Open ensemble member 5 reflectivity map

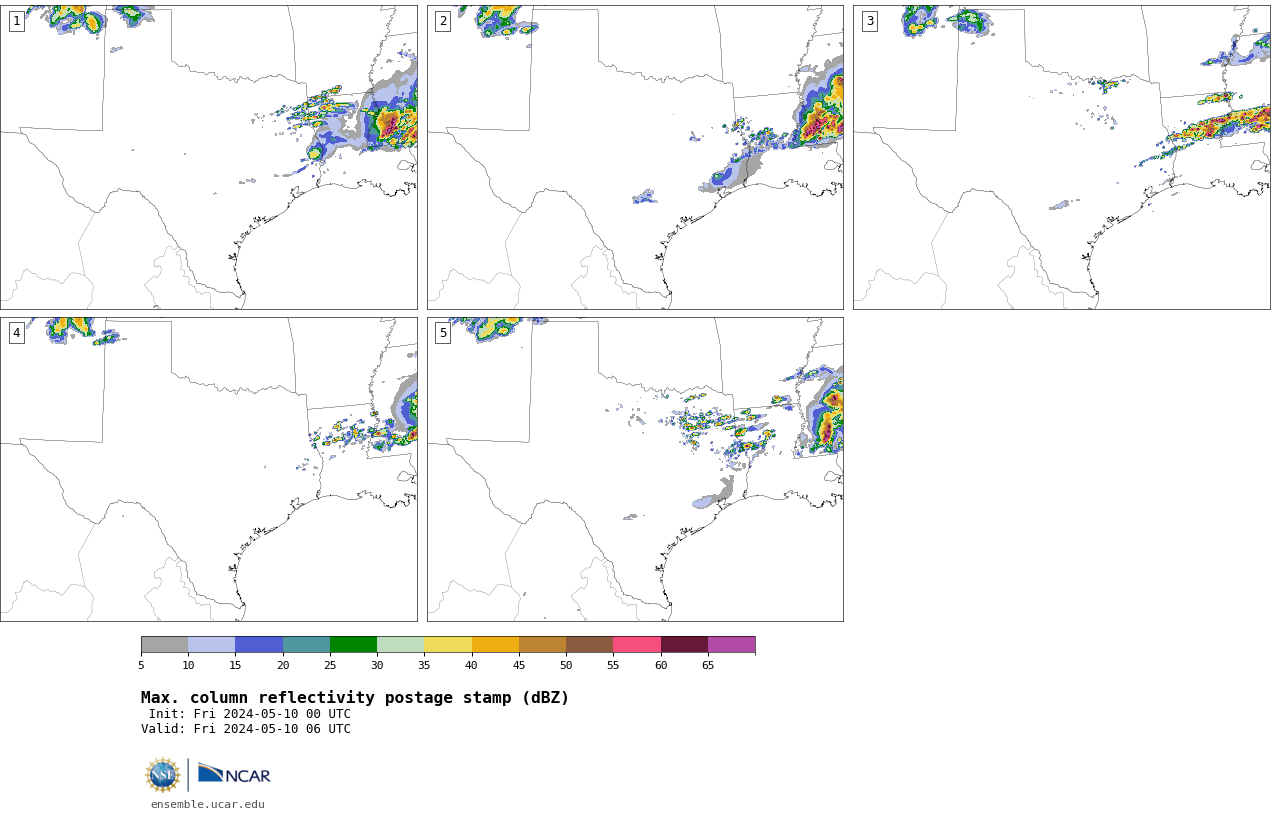click(x=635, y=469)
